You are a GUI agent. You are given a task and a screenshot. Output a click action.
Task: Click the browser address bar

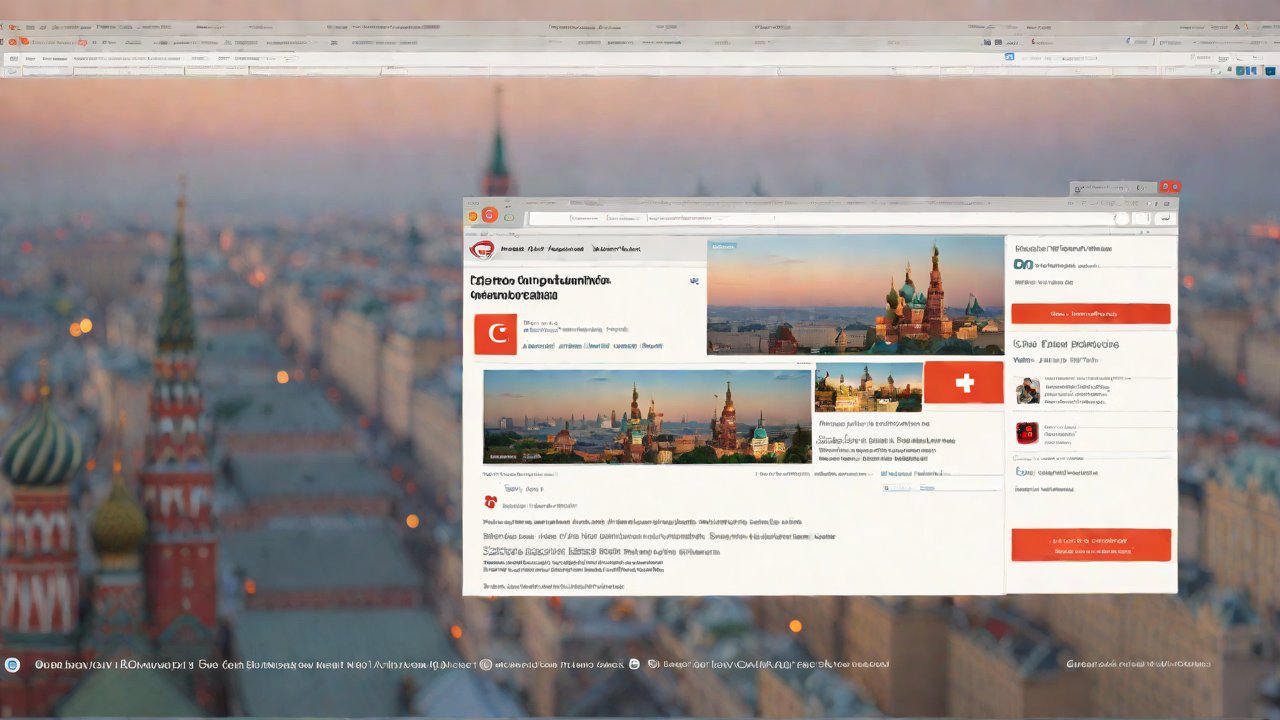[x=820, y=219]
